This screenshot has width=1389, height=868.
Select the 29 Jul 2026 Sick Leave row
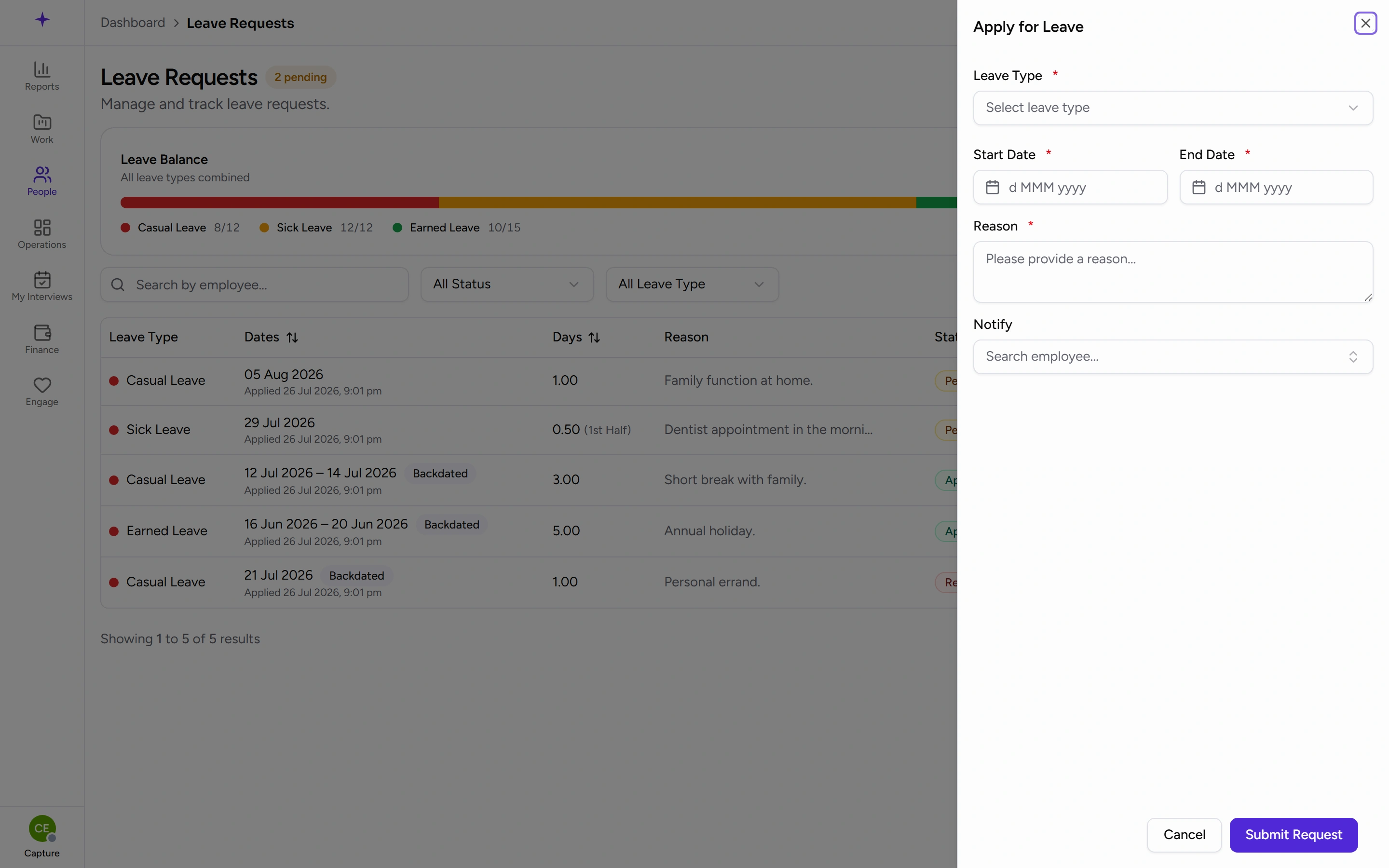tap(529, 430)
